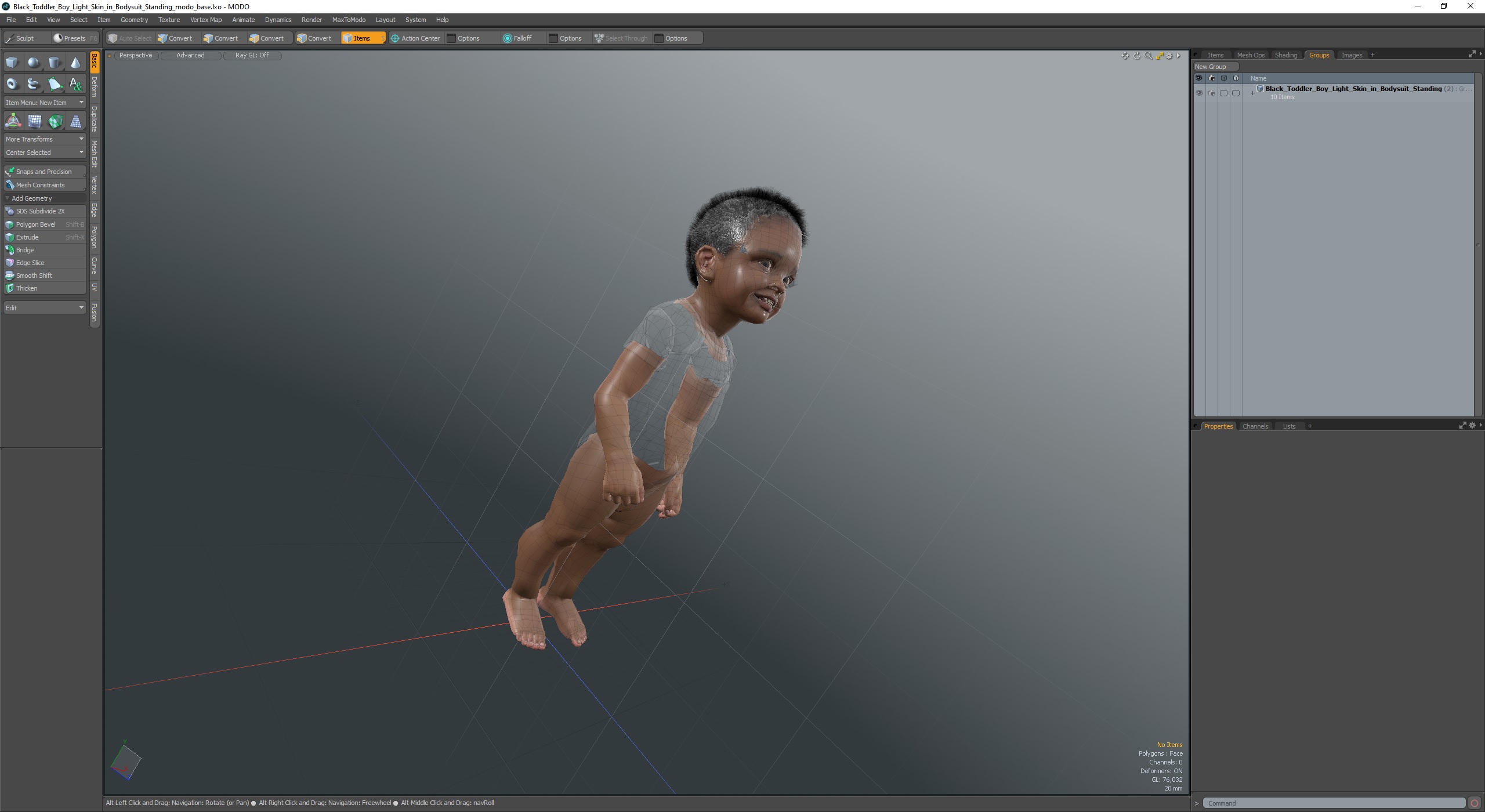Expand Black_Toddler group tree item
Image resolution: width=1485 pixels, height=812 pixels.
coord(1252,93)
